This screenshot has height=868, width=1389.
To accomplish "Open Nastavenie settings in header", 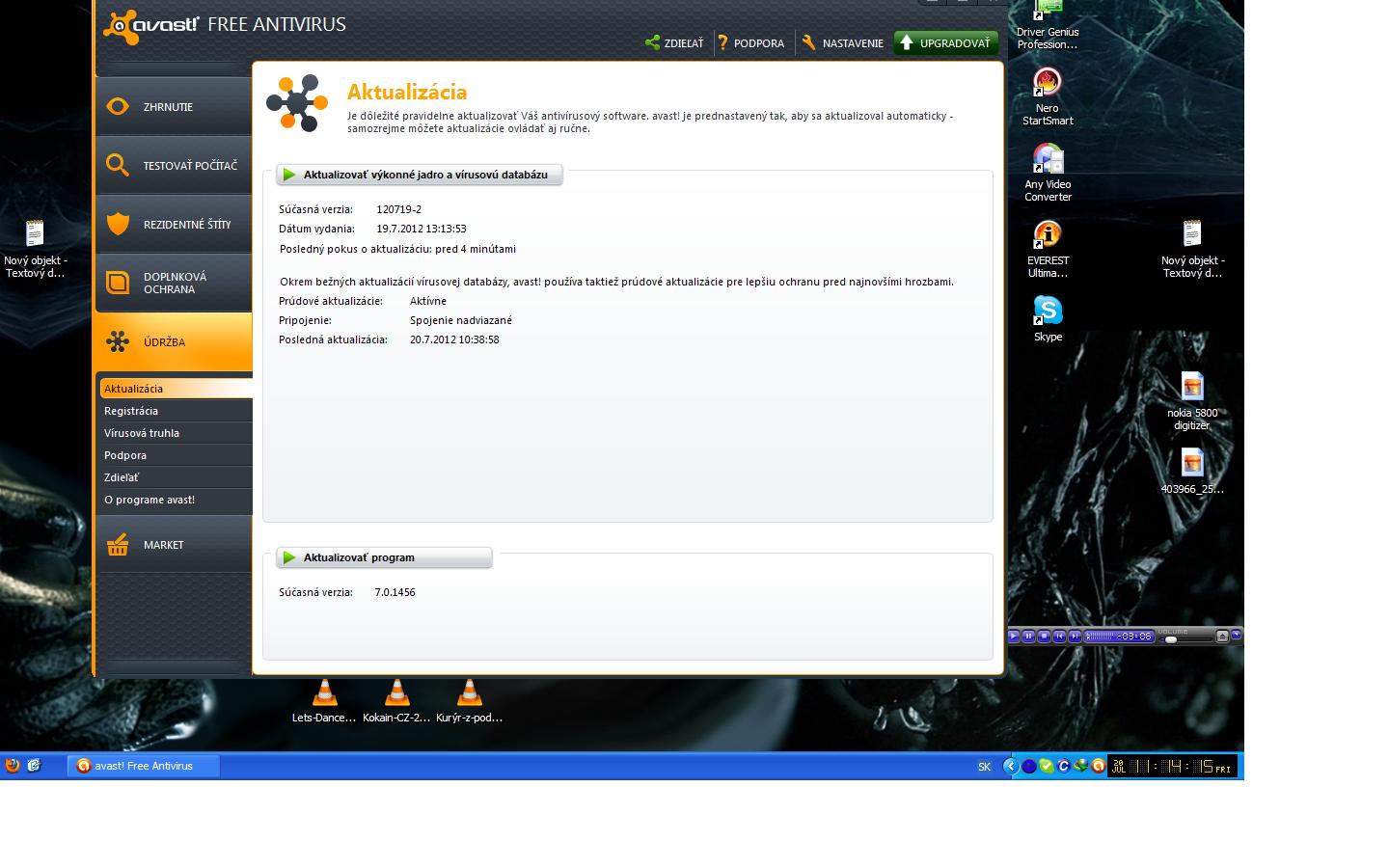I will (x=843, y=42).
